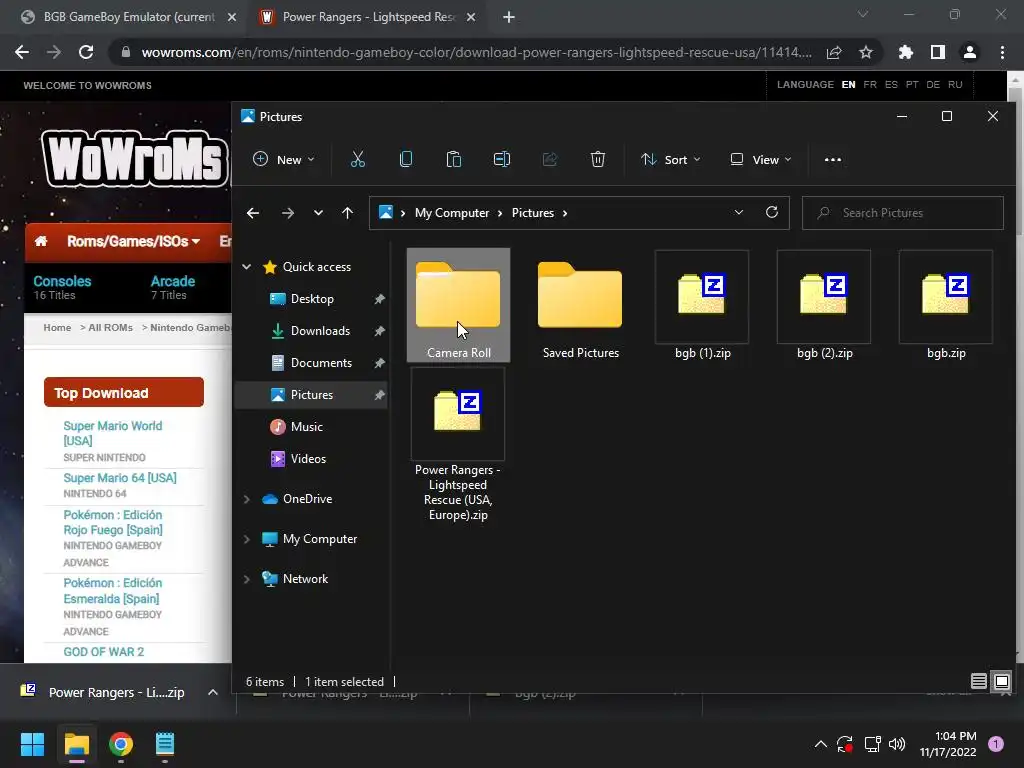
Task: Click the Rename icon in Explorer toolbar
Action: (502, 159)
